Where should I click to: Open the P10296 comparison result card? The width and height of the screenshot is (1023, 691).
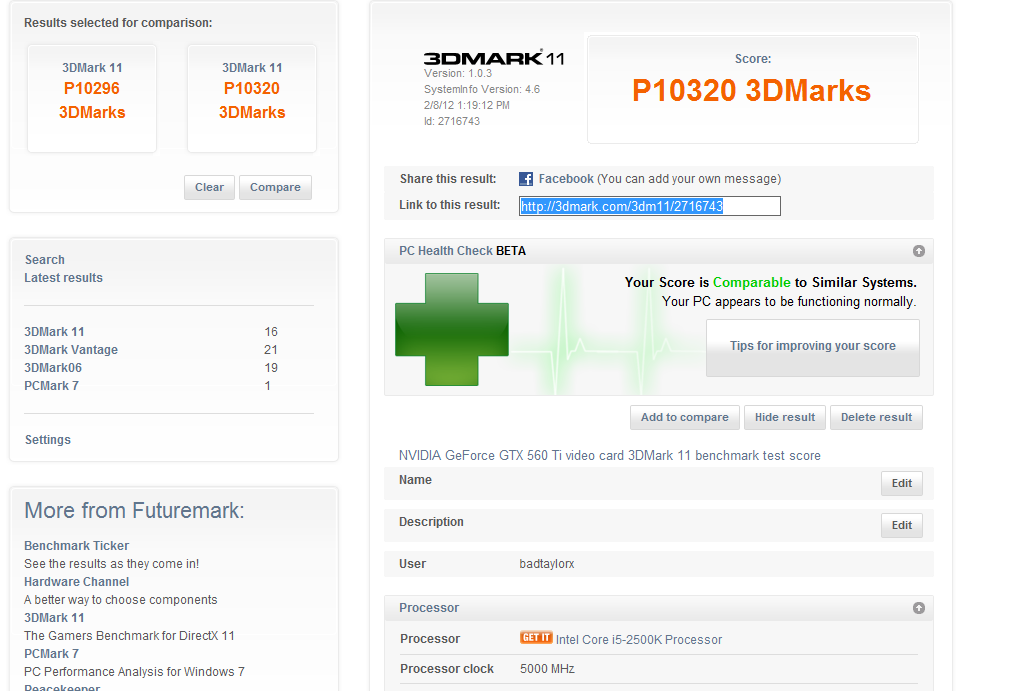pos(92,99)
